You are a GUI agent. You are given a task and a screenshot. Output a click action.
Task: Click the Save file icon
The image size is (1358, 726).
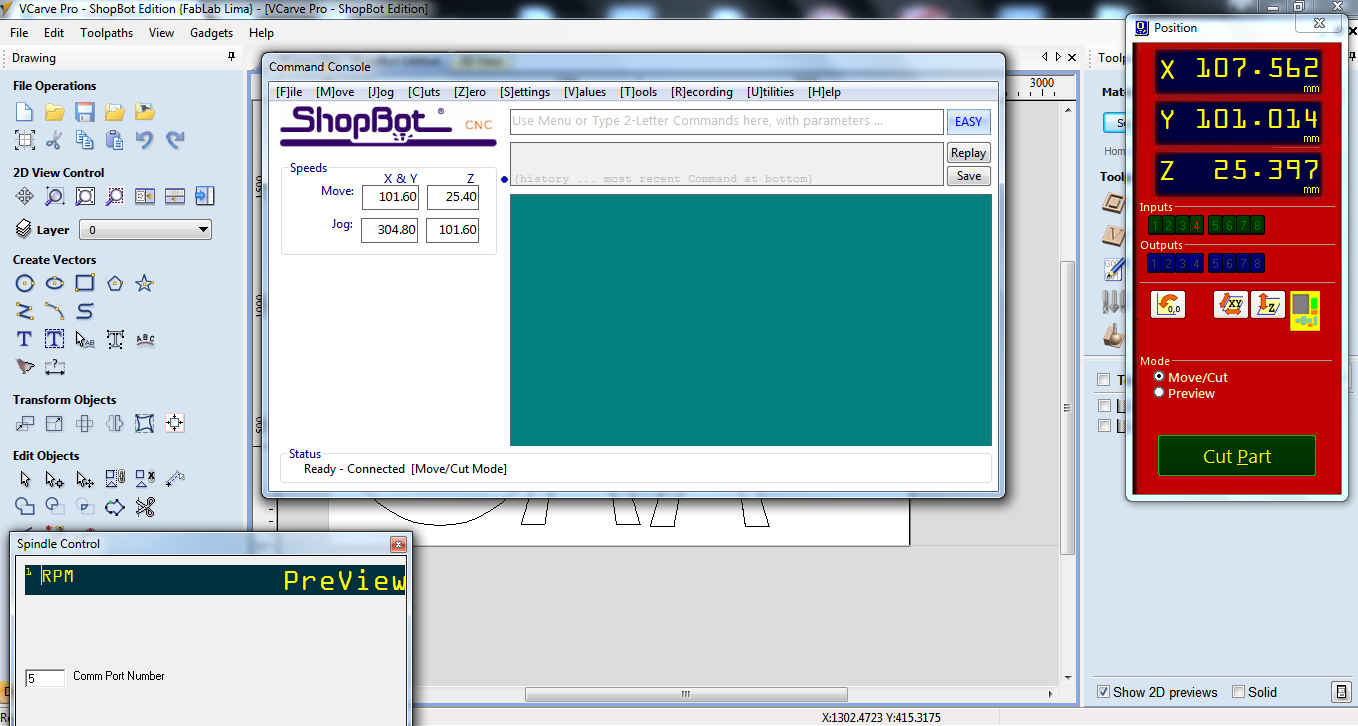pos(85,111)
